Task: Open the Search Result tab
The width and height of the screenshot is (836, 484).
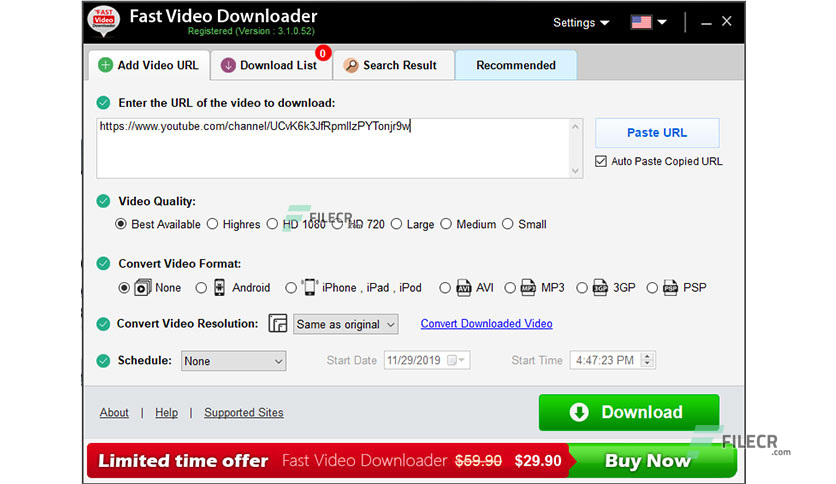Action: pos(392,65)
